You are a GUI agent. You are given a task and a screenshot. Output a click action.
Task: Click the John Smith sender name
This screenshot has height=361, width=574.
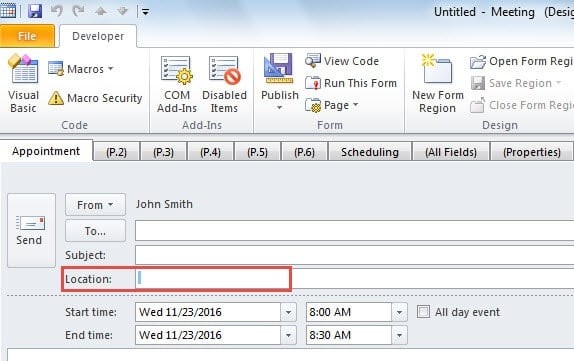coord(164,204)
